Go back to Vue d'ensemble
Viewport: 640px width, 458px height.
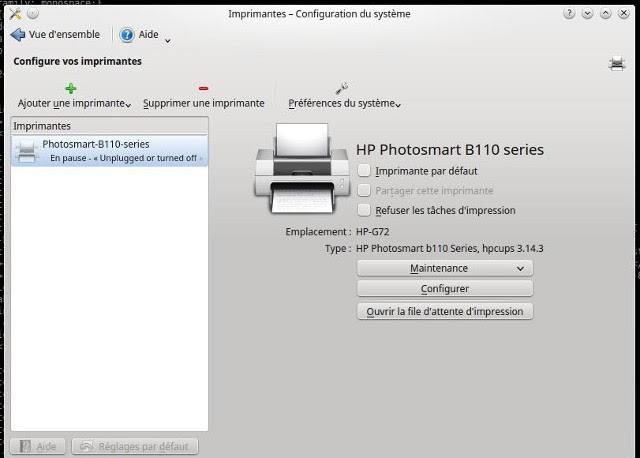point(55,35)
